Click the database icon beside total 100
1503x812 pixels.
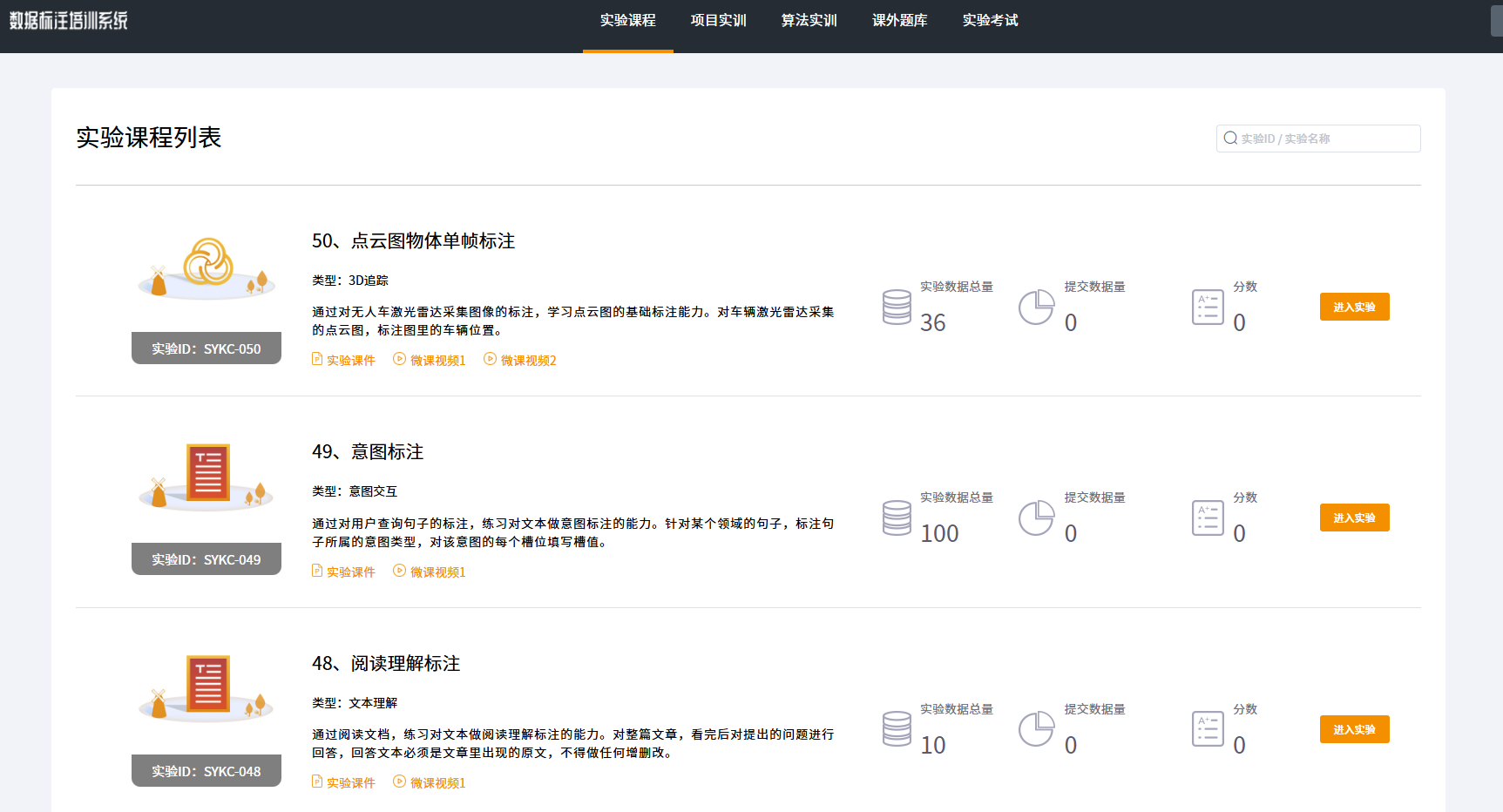(x=897, y=518)
